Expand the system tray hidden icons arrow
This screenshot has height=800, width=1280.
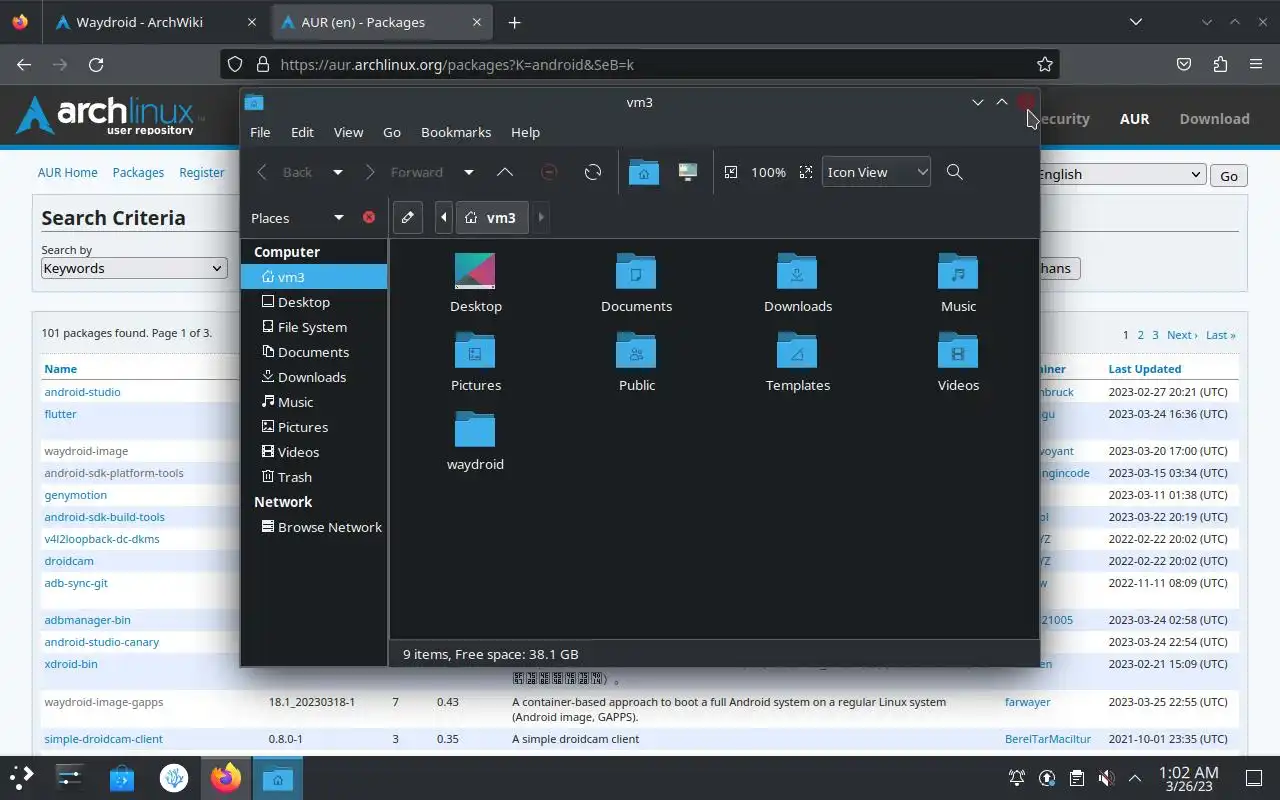(x=1135, y=778)
